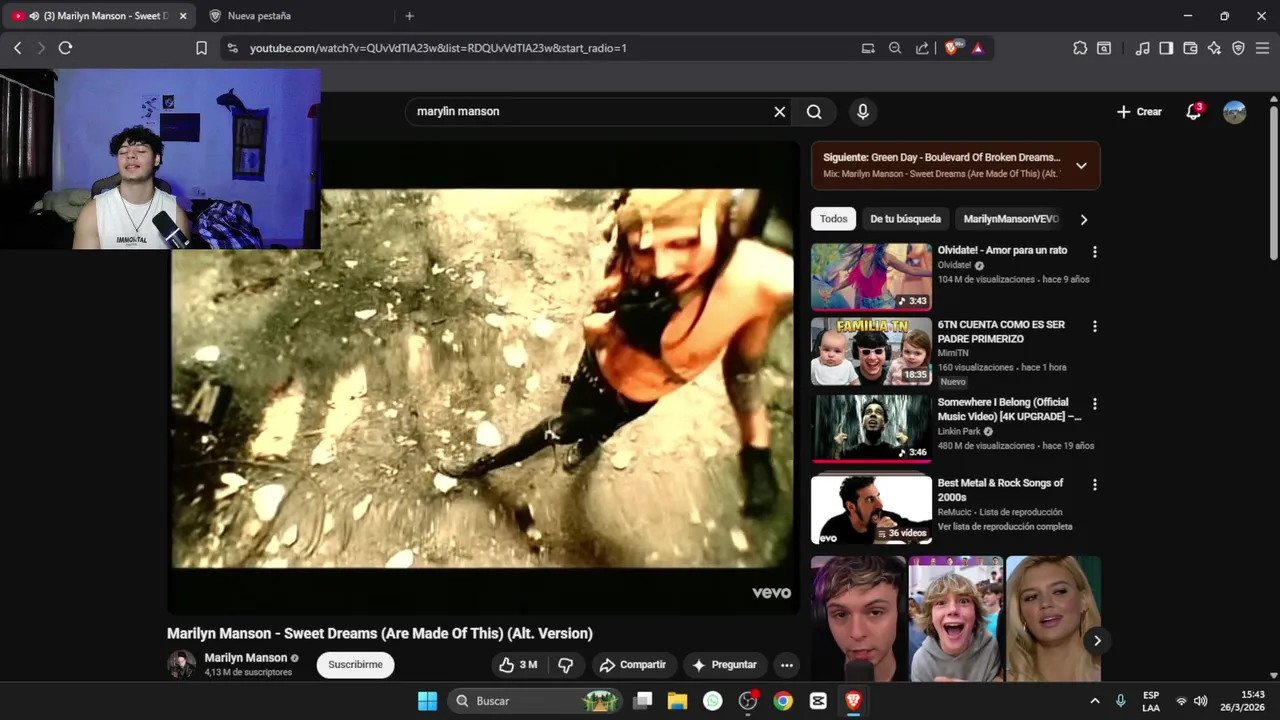Open the FAMILIA TN video thumbnail

tap(871, 351)
